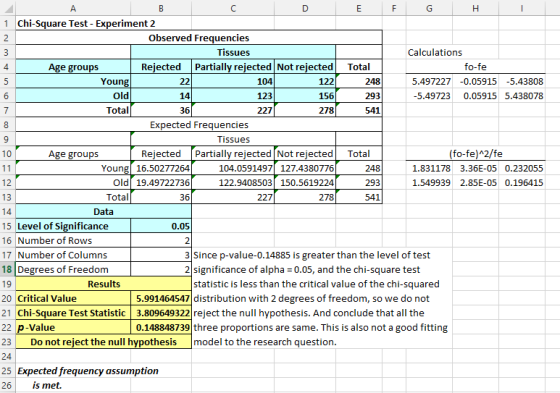Click the yellow 'Results' heading cell
560x393 pixels.
pos(104,284)
